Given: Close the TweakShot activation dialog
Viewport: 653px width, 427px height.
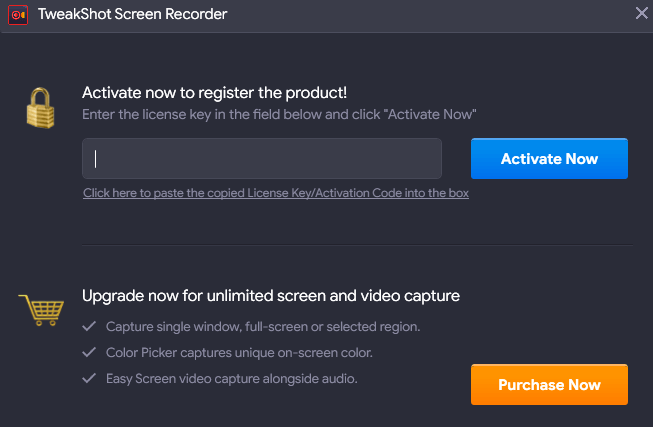Looking at the screenshot, I should (641, 13).
